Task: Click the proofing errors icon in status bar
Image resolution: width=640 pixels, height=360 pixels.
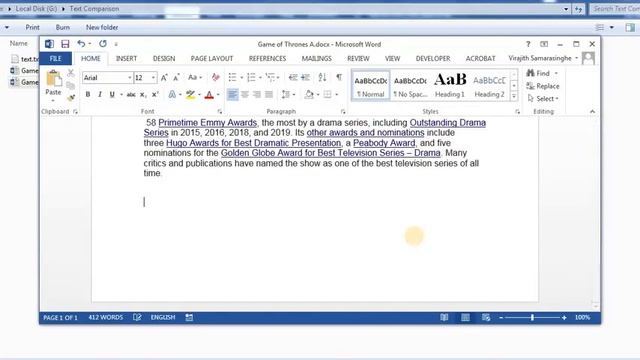Action: tap(137, 317)
